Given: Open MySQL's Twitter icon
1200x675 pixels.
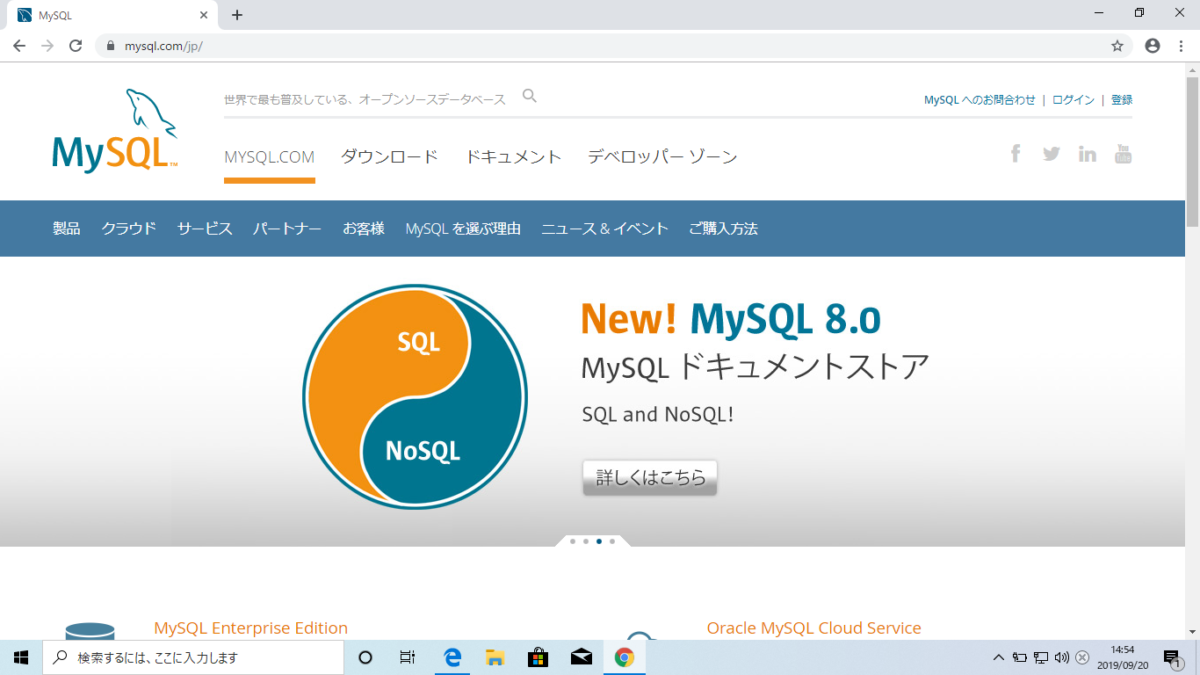Looking at the screenshot, I should [x=1051, y=152].
